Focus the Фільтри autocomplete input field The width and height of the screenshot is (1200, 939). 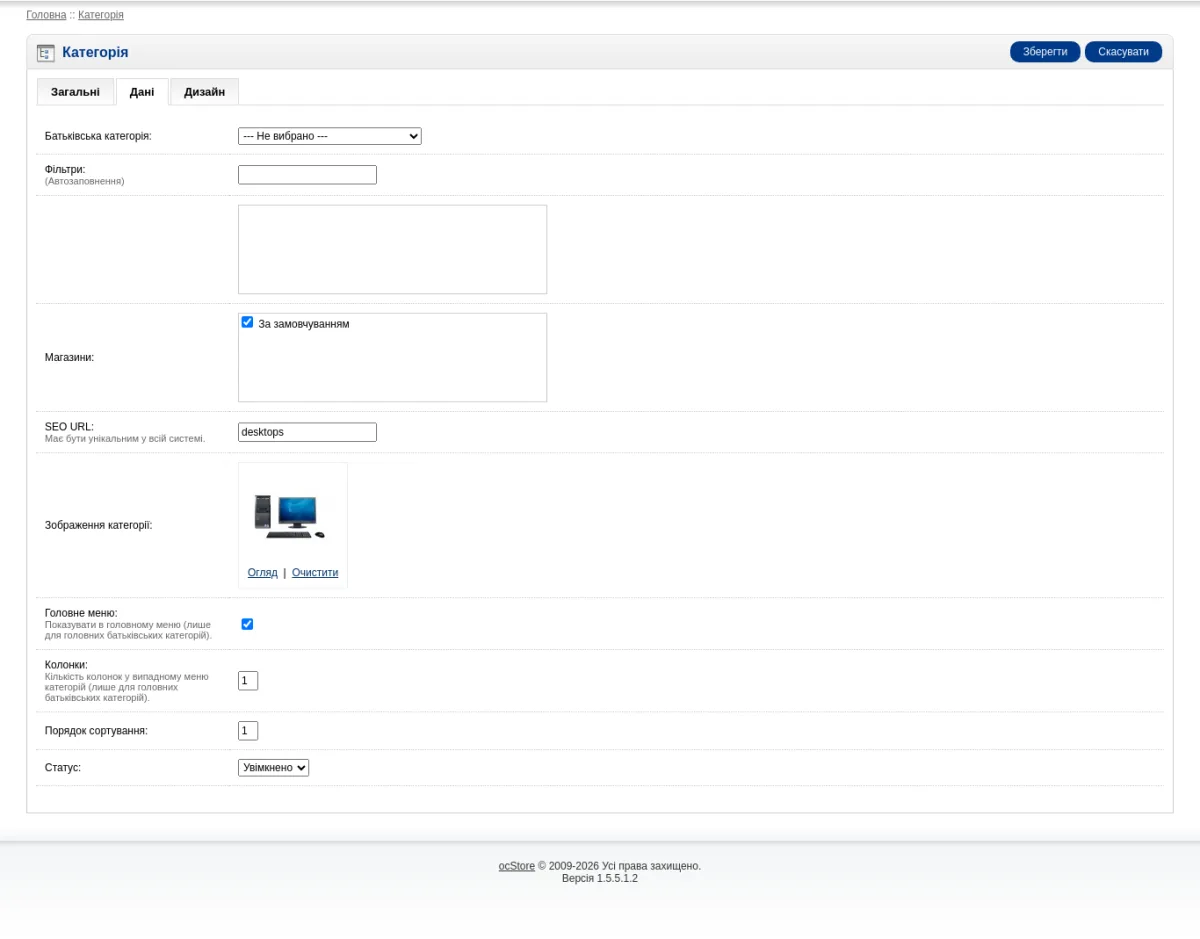click(x=307, y=175)
